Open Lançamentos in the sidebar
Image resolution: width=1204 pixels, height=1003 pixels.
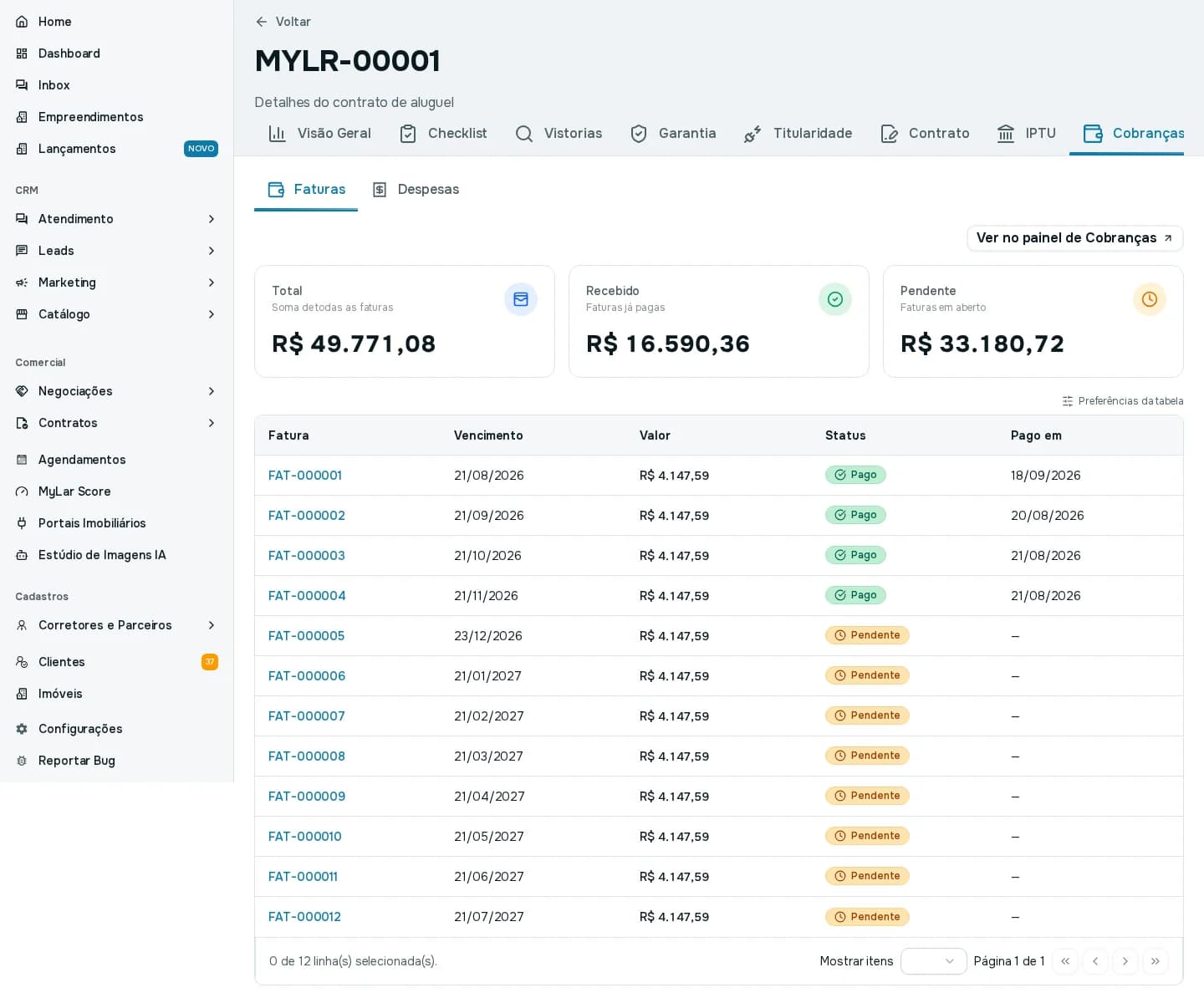coord(117,149)
